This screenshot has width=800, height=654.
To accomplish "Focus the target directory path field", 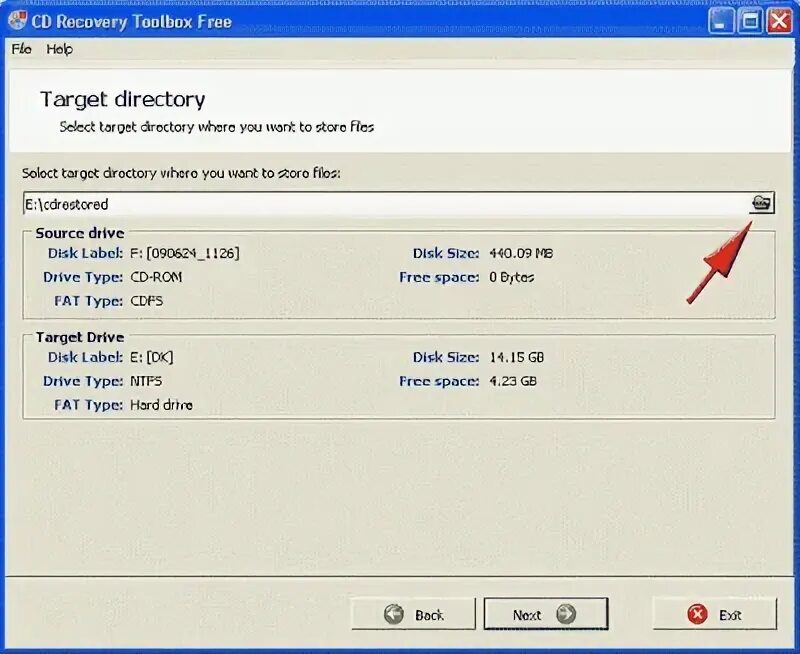I will (386, 204).
